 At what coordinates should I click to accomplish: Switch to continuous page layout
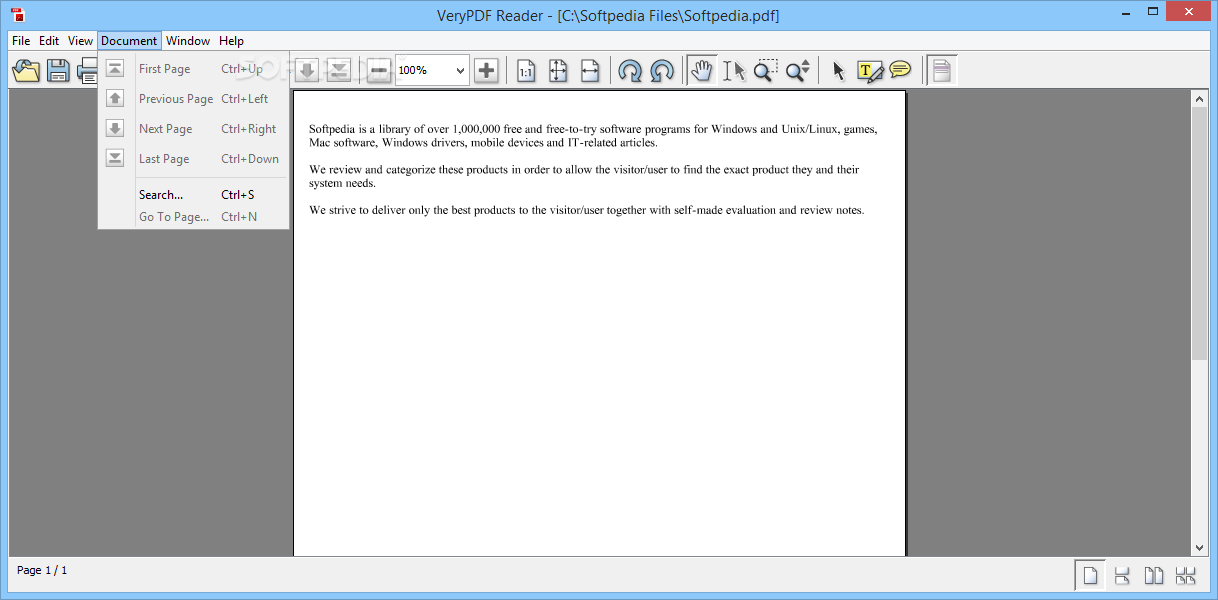pos(1122,575)
